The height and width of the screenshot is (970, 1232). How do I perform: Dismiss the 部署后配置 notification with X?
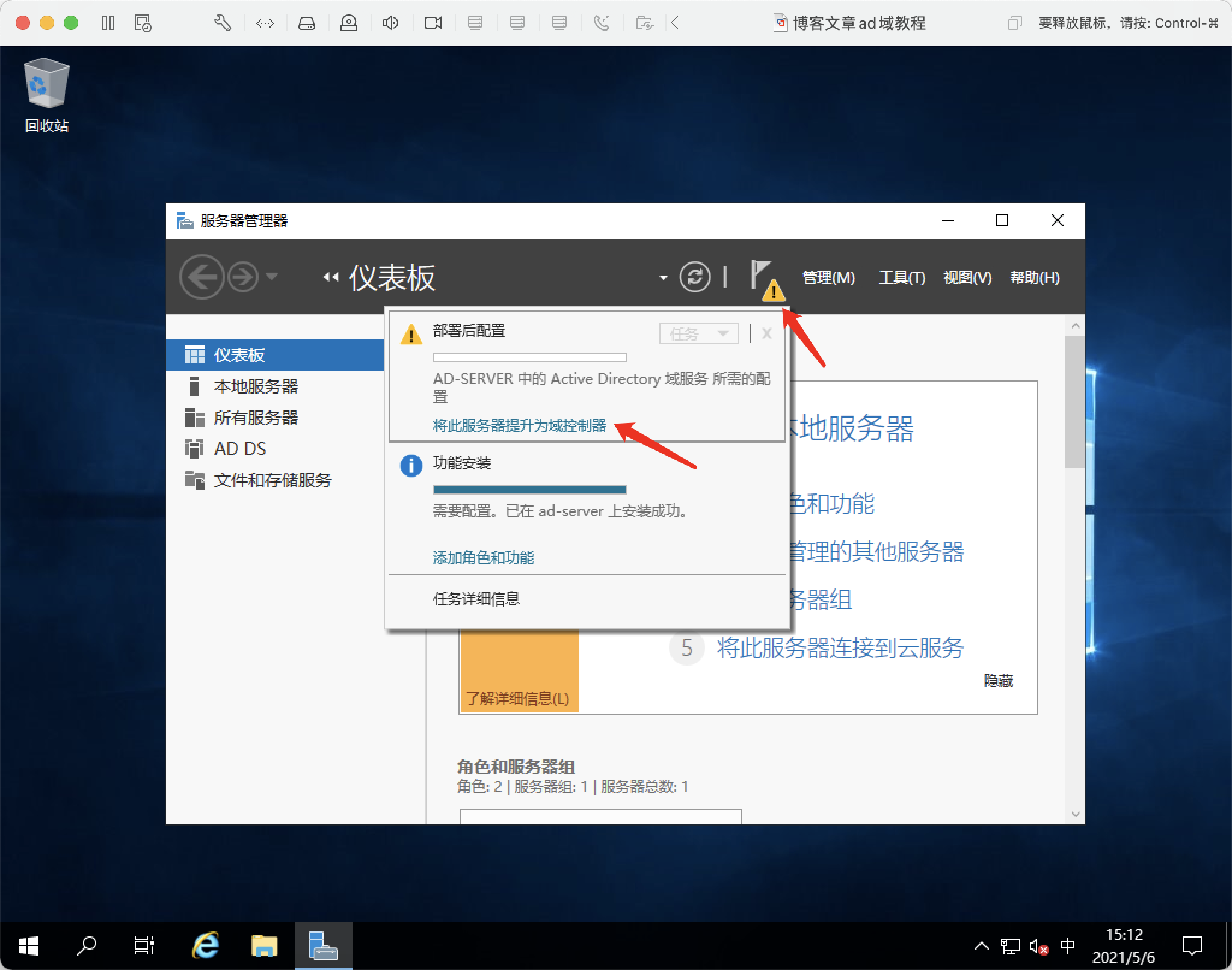pyautogui.click(x=766, y=333)
